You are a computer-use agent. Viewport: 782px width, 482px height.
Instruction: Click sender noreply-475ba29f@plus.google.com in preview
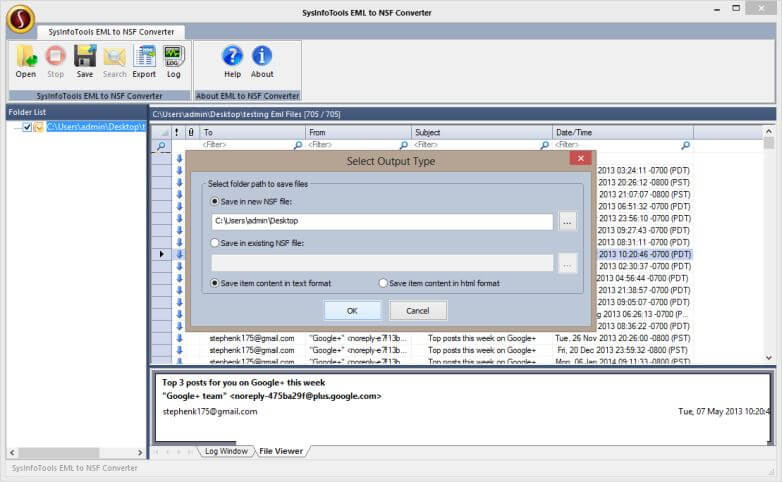(306, 396)
